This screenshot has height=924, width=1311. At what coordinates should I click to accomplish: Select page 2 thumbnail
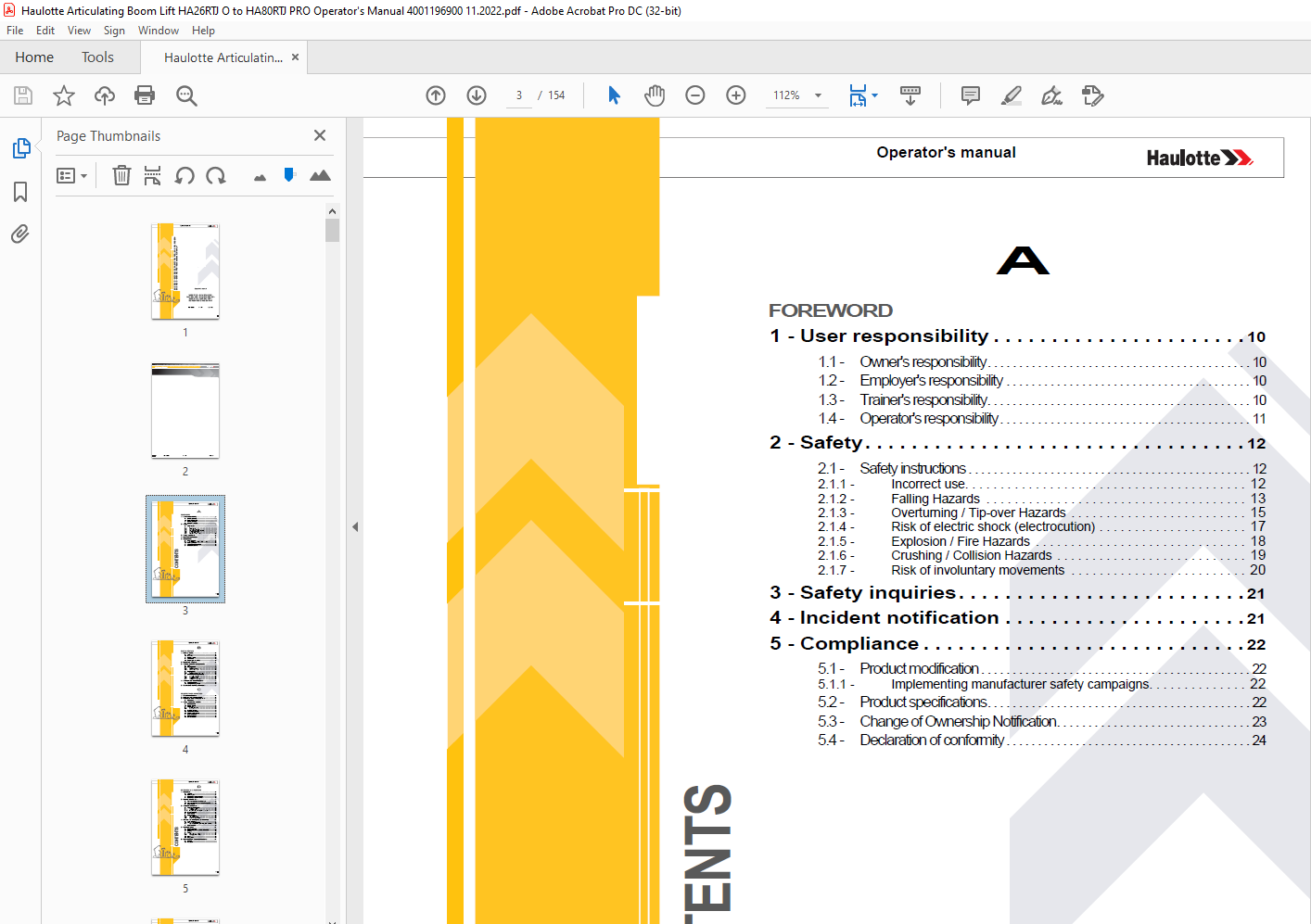(185, 411)
